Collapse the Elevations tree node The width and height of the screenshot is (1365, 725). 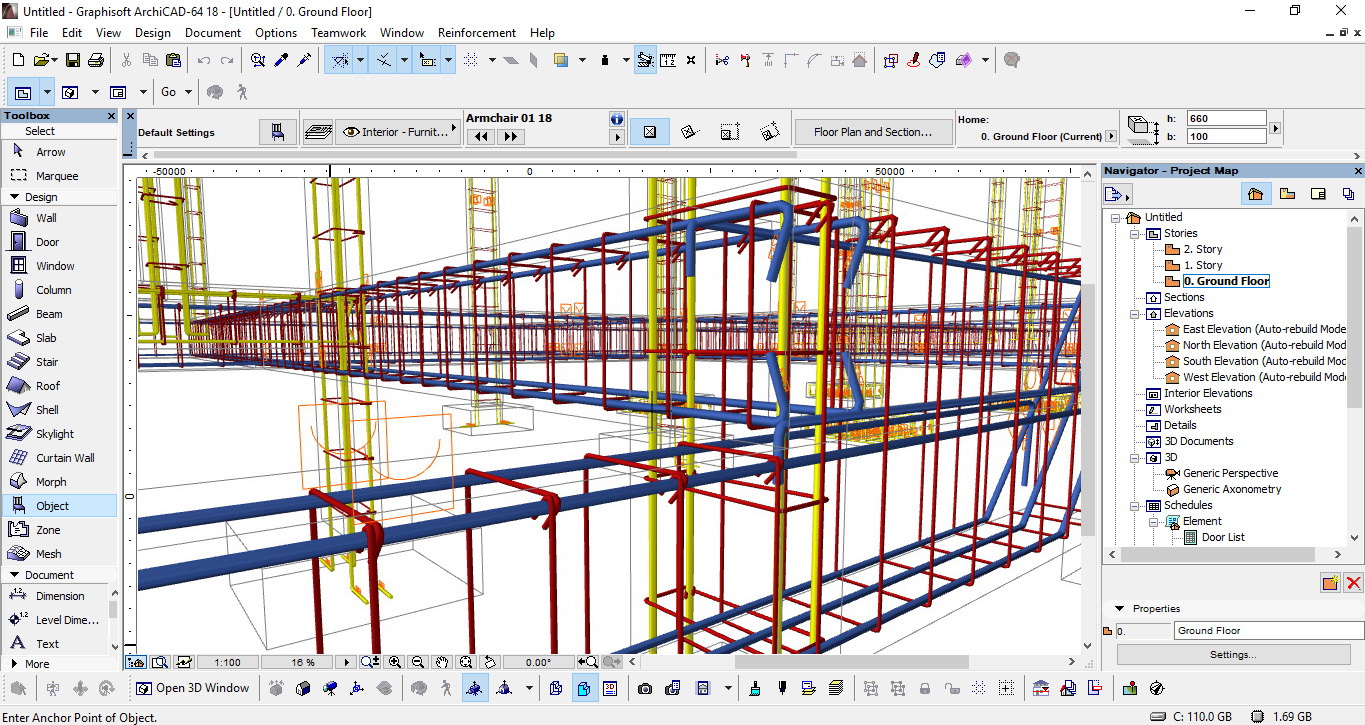[1135, 313]
